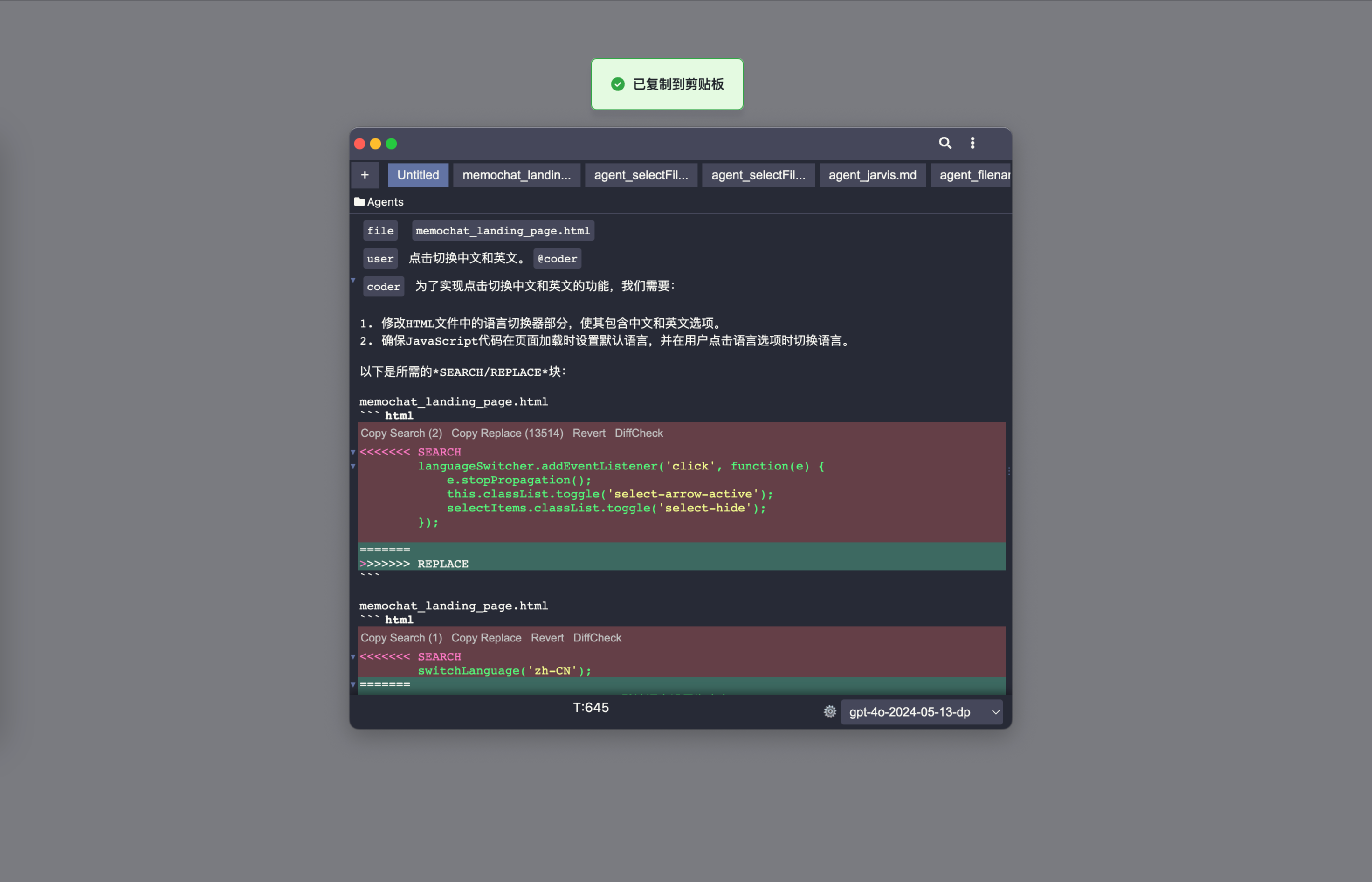Image resolution: width=1372 pixels, height=882 pixels.
Task: Open the search magnifier icon
Action: pos(945,143)
